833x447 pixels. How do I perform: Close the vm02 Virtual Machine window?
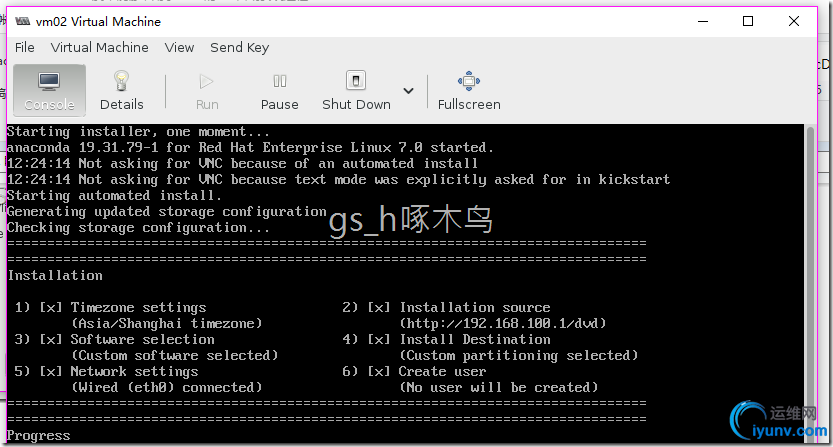click(794, 21)
